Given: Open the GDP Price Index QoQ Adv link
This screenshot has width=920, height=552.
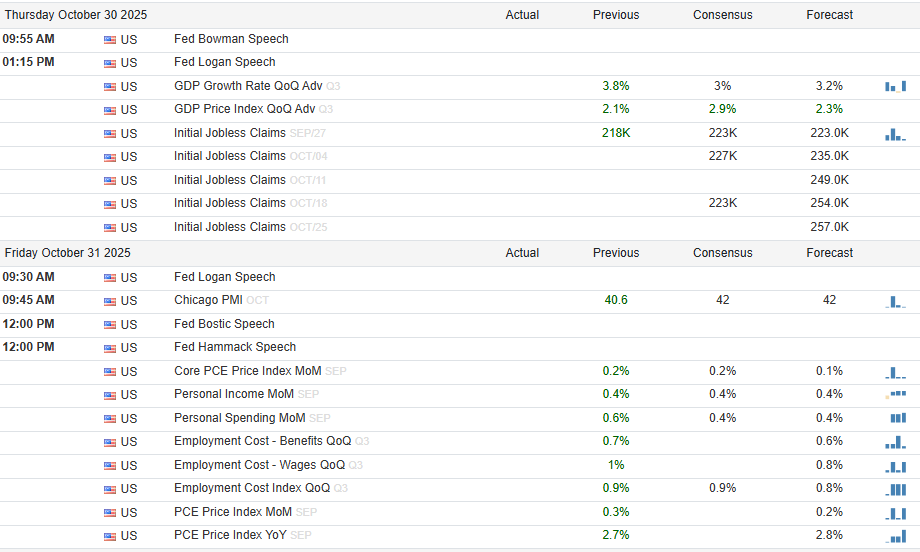Looking at the screenshot, I should point(244,109).
